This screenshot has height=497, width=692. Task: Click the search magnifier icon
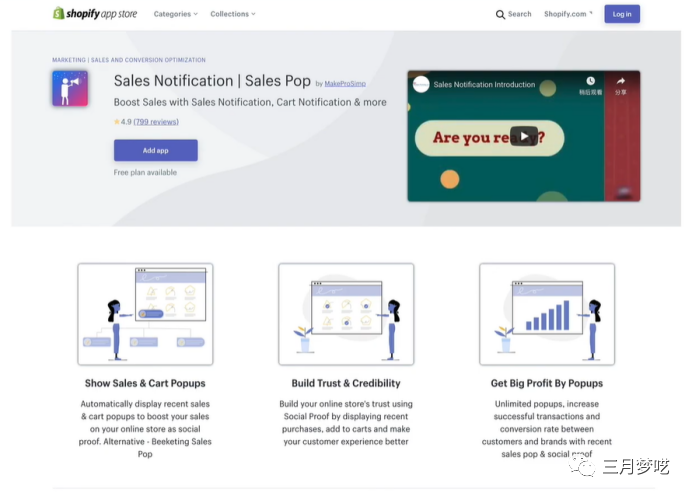(501, 14)
